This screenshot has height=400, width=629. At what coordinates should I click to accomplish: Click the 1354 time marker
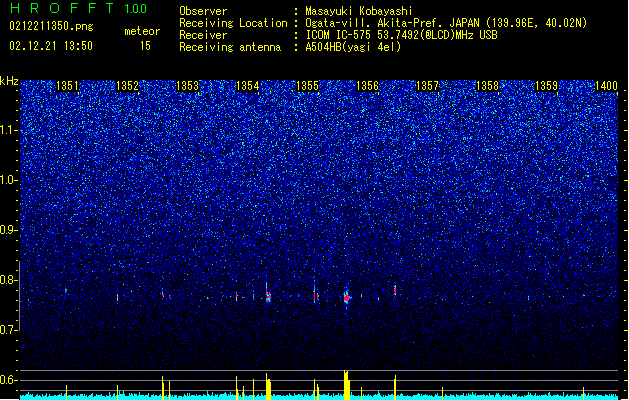click(x=248, y=86)
